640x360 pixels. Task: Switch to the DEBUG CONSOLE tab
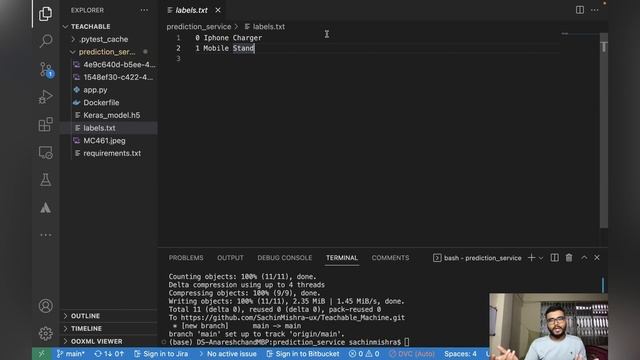click(284, 258)
